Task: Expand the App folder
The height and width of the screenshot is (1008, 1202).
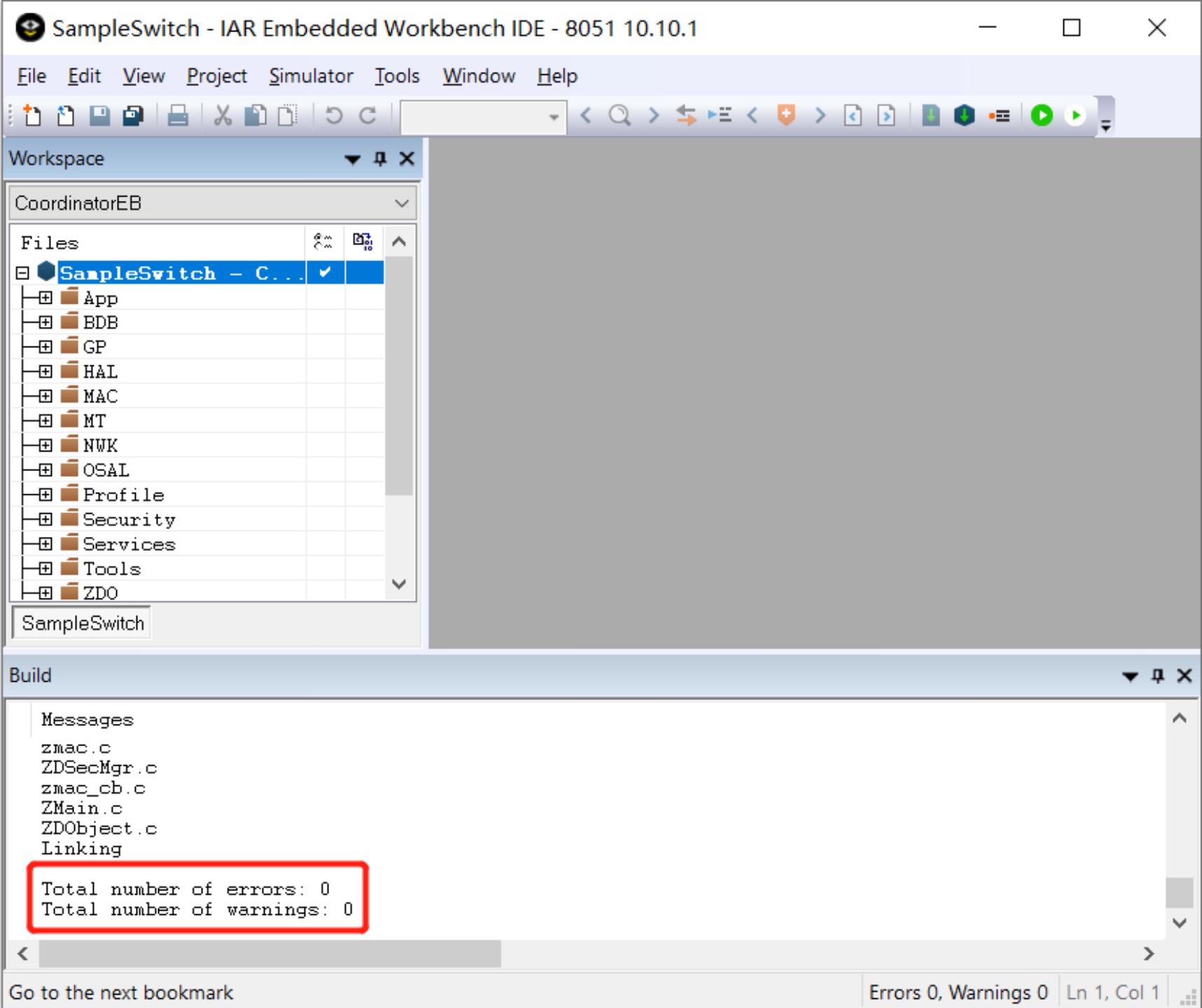Action: (x=46, y=297)
